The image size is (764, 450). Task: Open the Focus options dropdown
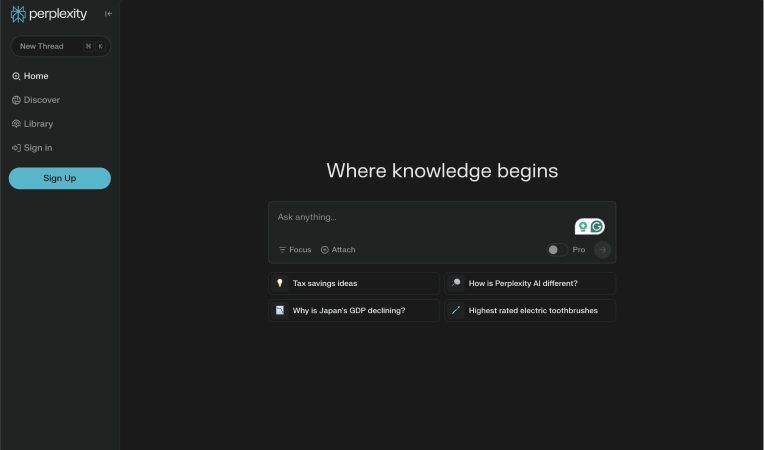pyautogui.click(x=295, y=250)
